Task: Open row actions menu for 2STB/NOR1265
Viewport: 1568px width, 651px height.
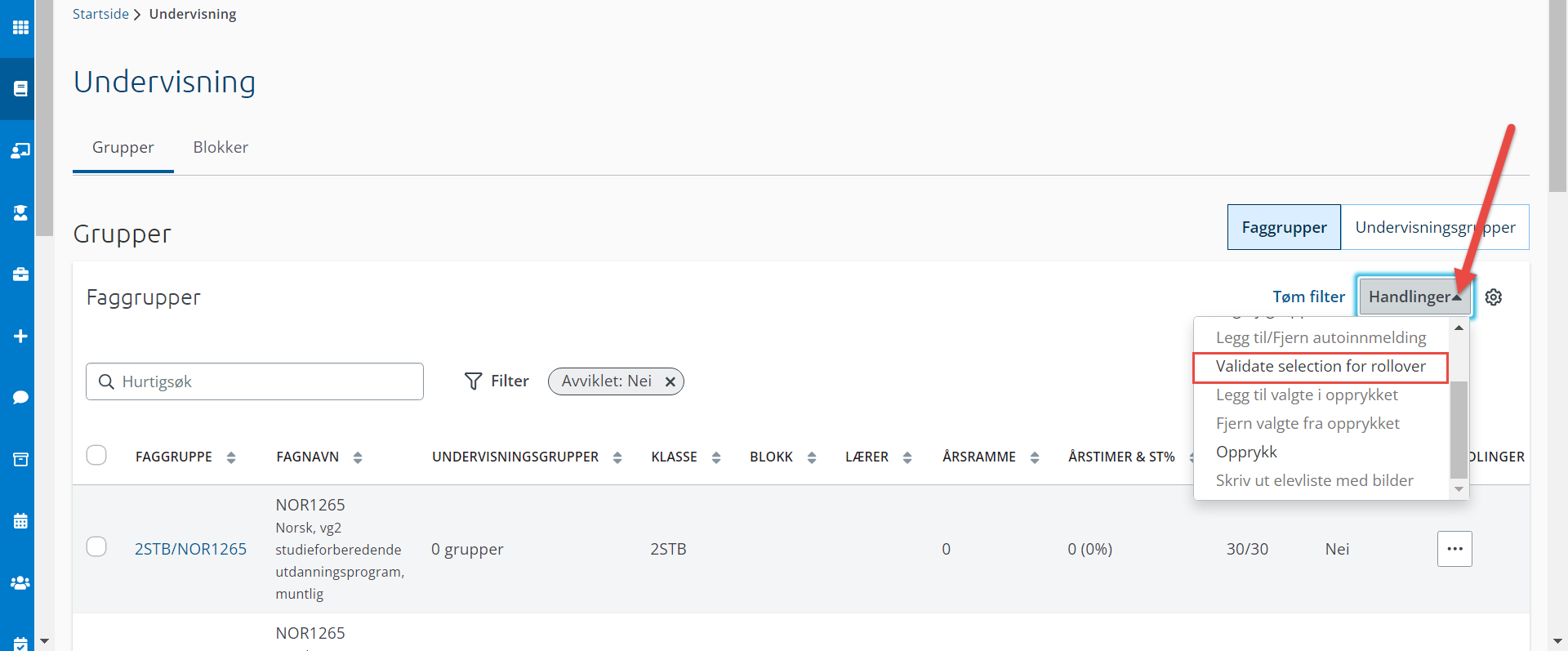Action: tap(1454, 549)
